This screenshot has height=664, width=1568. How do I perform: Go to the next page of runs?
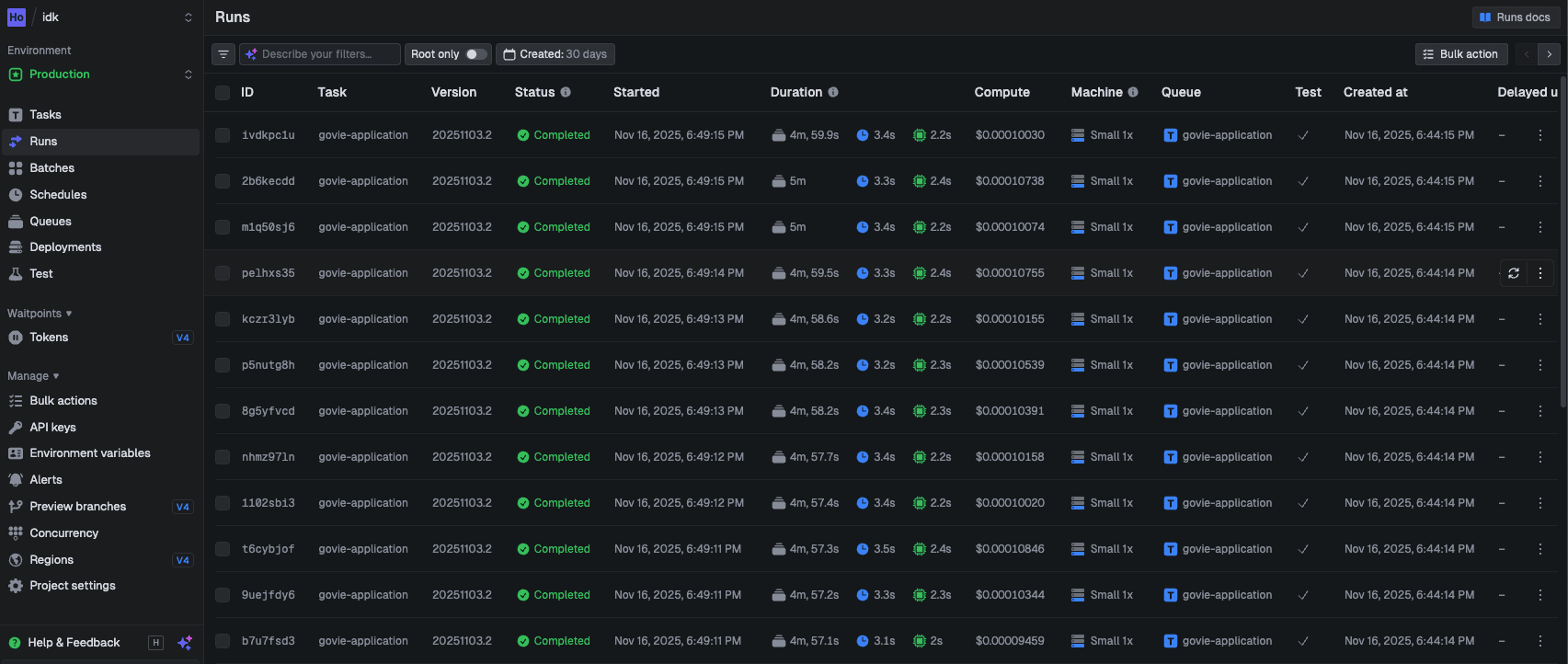point(1550,54)
